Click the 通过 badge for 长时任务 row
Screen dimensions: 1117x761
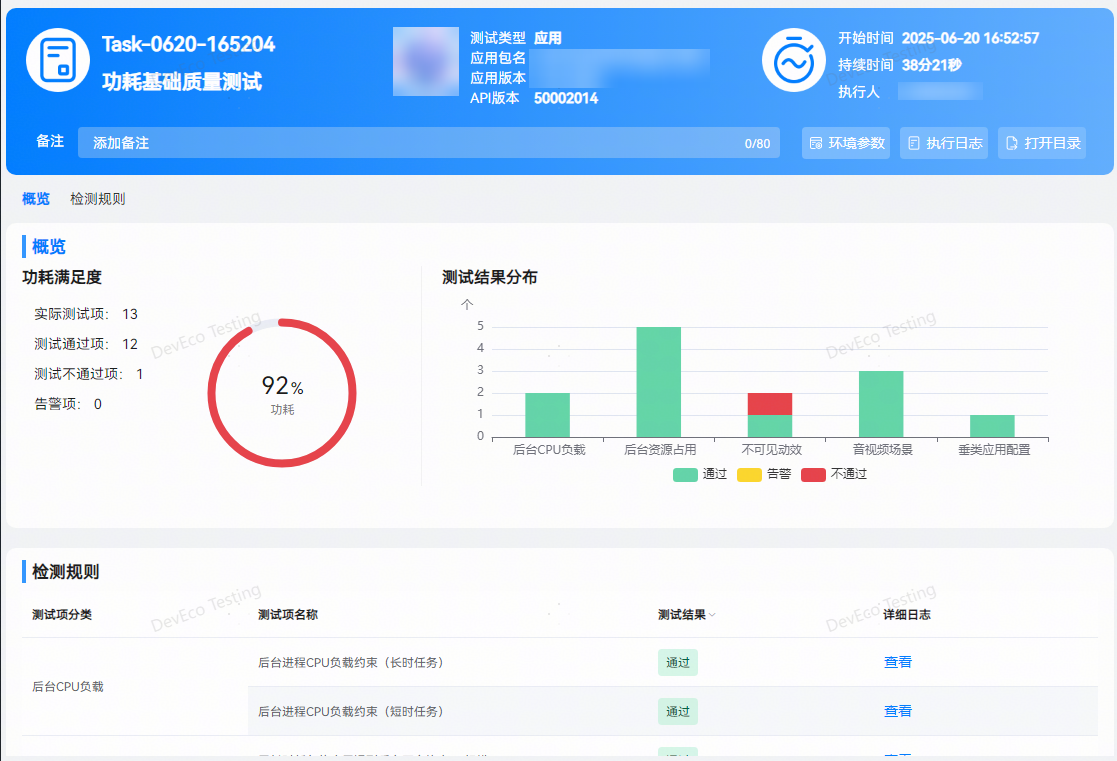pos(677,662)
